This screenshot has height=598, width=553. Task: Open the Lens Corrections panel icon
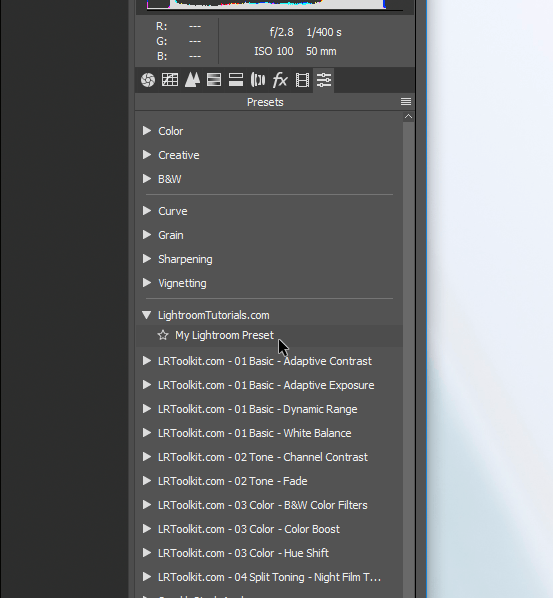258,80
